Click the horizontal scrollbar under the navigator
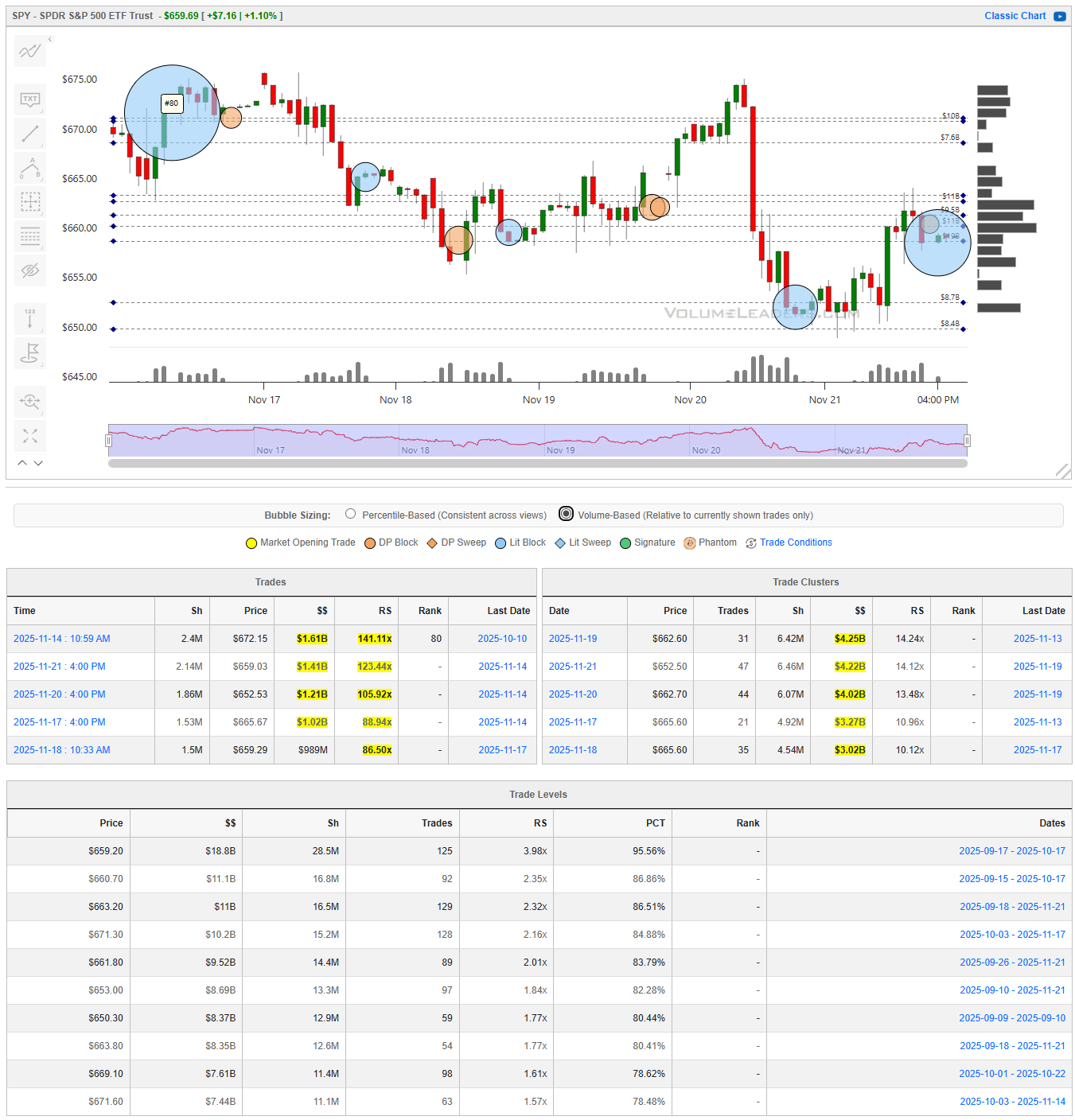This screenshot has height=1120, width=1075. pos(538,463)
